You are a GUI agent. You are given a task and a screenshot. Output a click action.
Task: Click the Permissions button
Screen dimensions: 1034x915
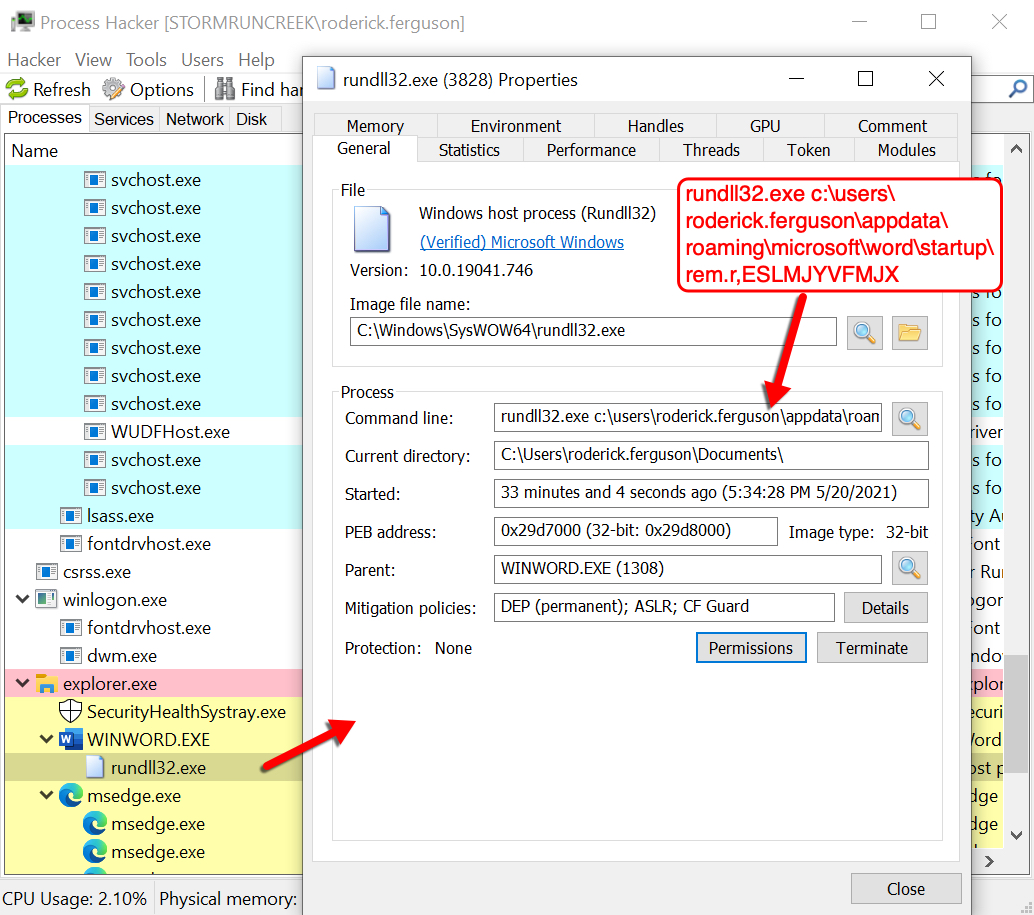coord(751,648)
